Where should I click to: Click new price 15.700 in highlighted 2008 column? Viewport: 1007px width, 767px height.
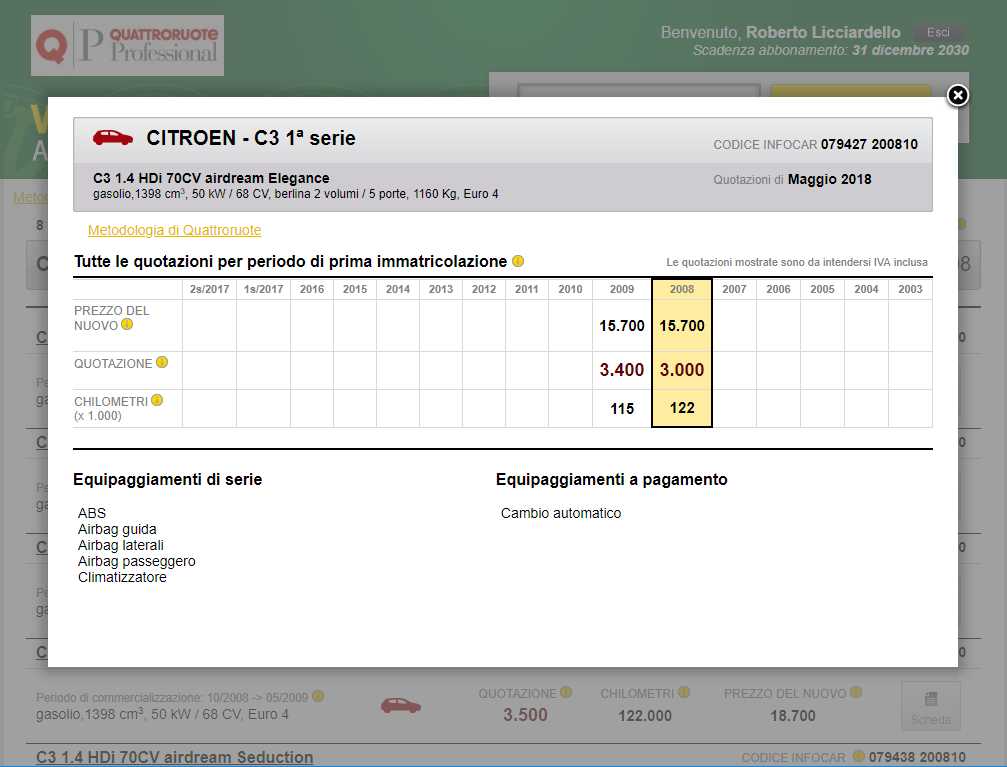click(x=682, y=326)
